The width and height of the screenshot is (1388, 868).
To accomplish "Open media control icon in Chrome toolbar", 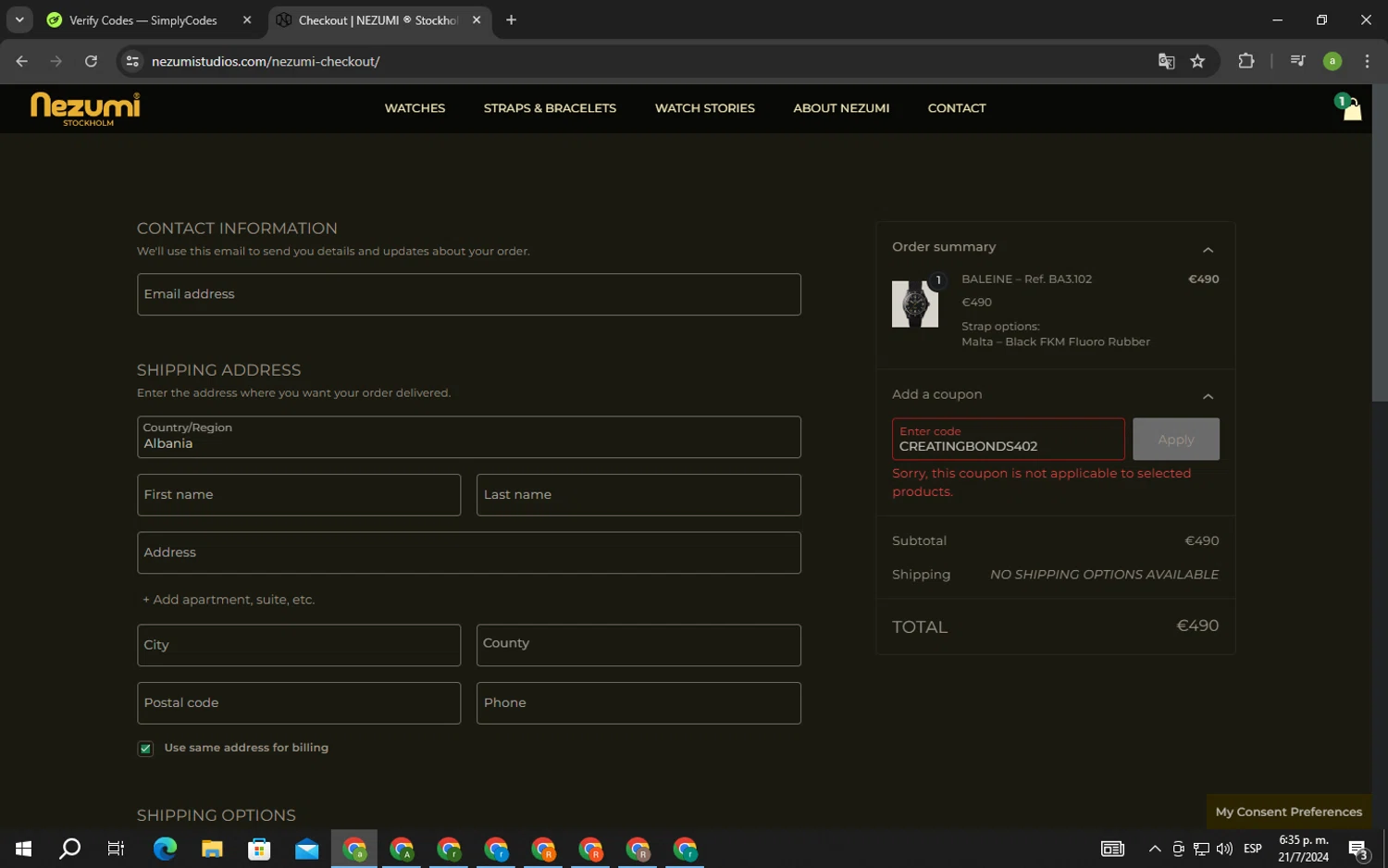I will coord(1297,61).
